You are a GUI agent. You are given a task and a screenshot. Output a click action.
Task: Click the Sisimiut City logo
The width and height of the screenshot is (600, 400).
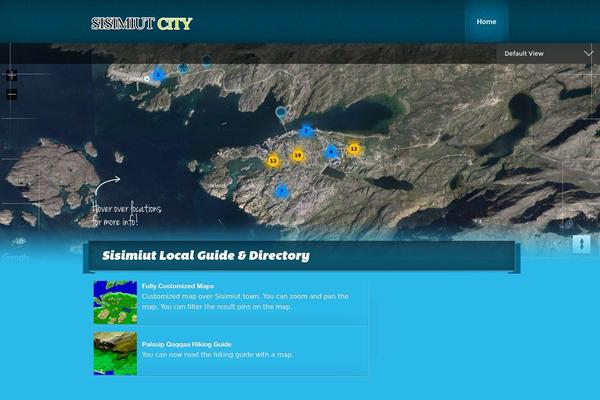(x=142, y=24)
